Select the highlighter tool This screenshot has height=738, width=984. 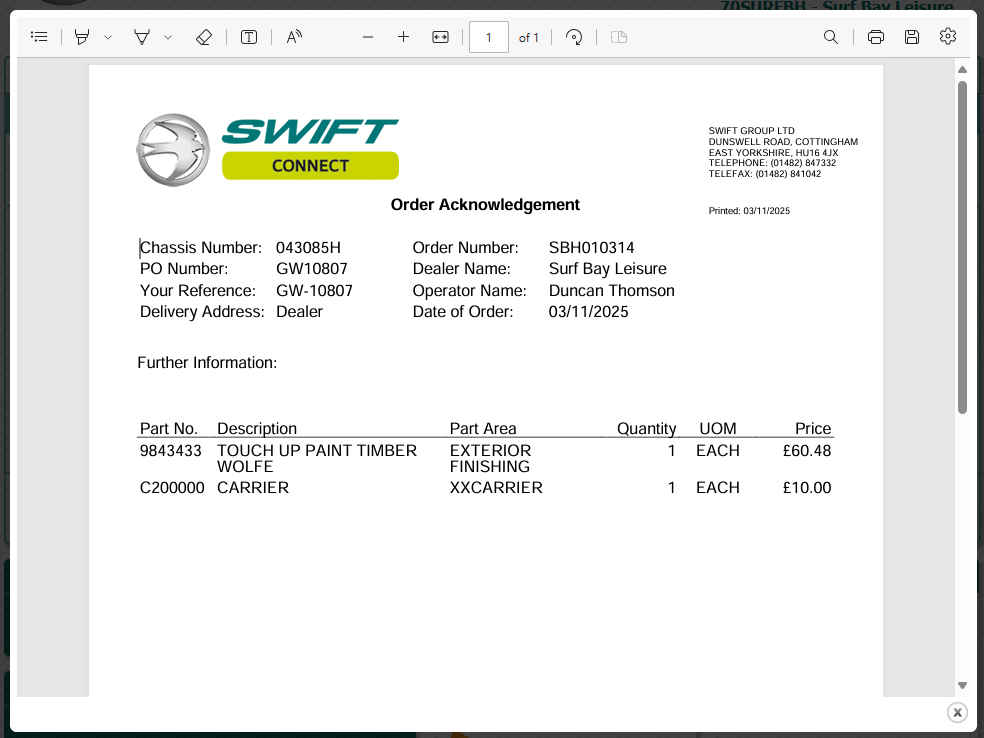(82, 37)
